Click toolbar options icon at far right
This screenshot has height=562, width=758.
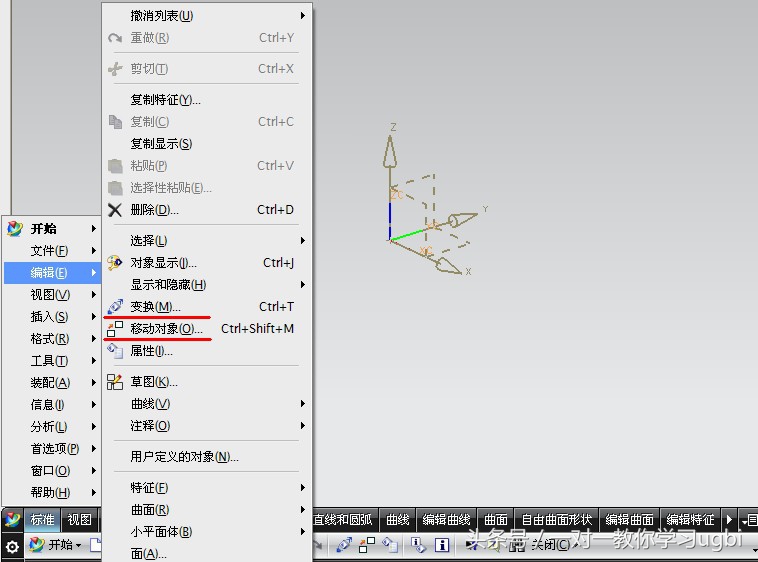point(750,520)
